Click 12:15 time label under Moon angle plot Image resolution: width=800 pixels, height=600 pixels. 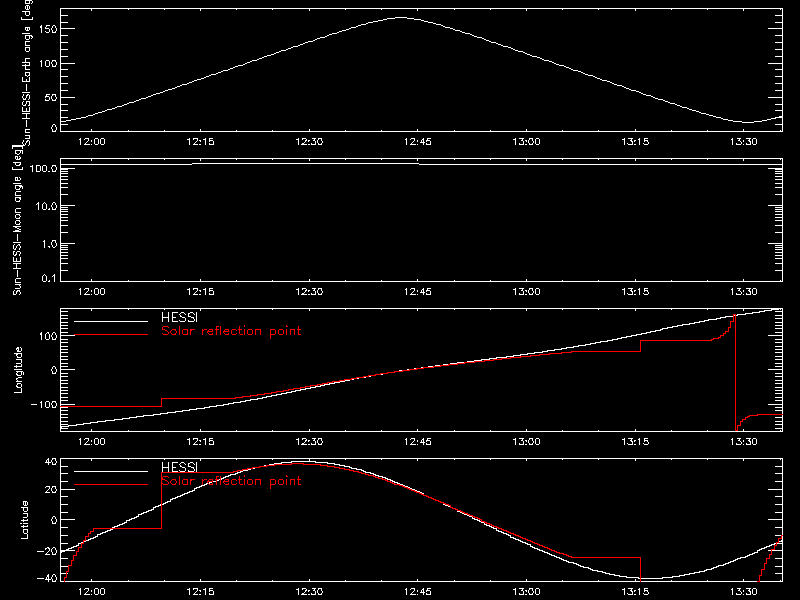pyautogui.click(x=201, y=292)
